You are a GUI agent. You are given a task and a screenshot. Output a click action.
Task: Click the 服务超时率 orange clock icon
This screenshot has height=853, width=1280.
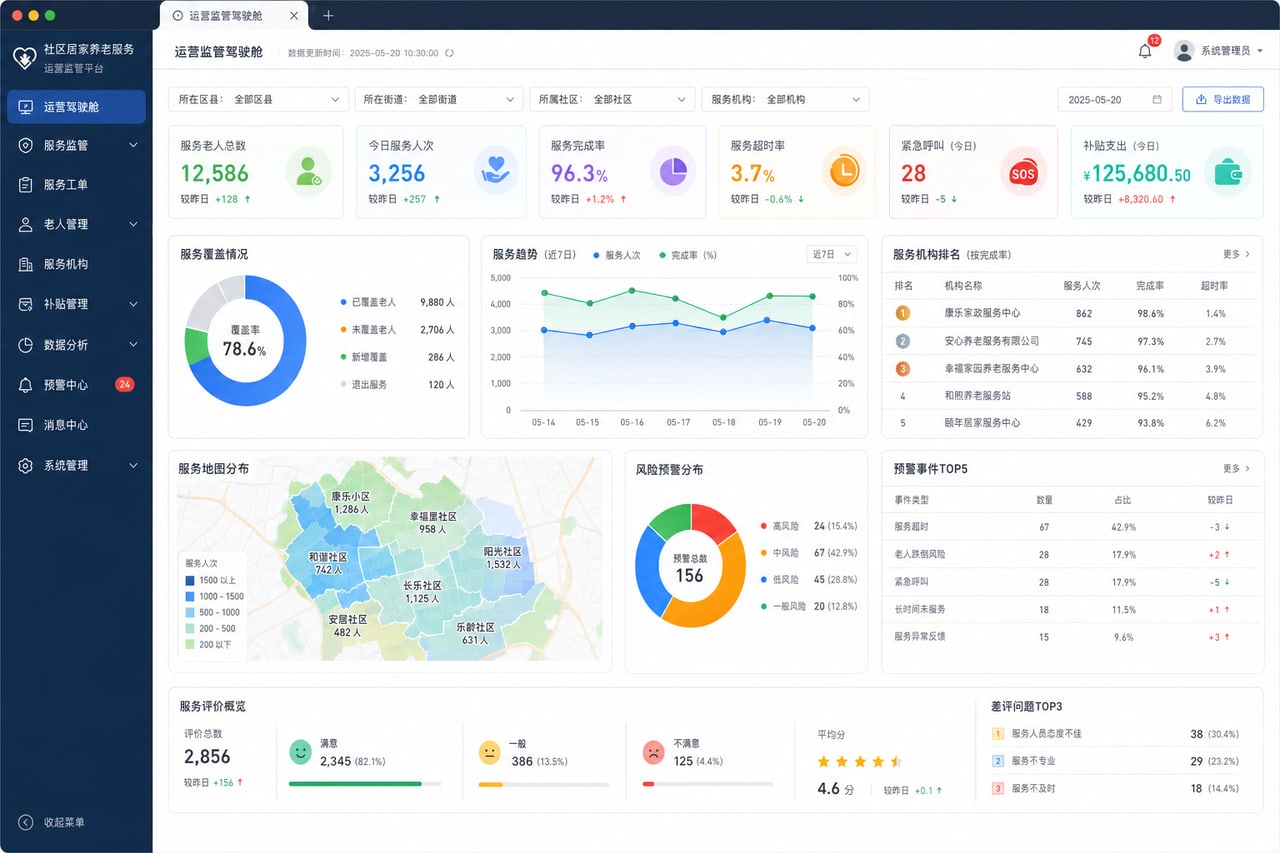point(845,169)
